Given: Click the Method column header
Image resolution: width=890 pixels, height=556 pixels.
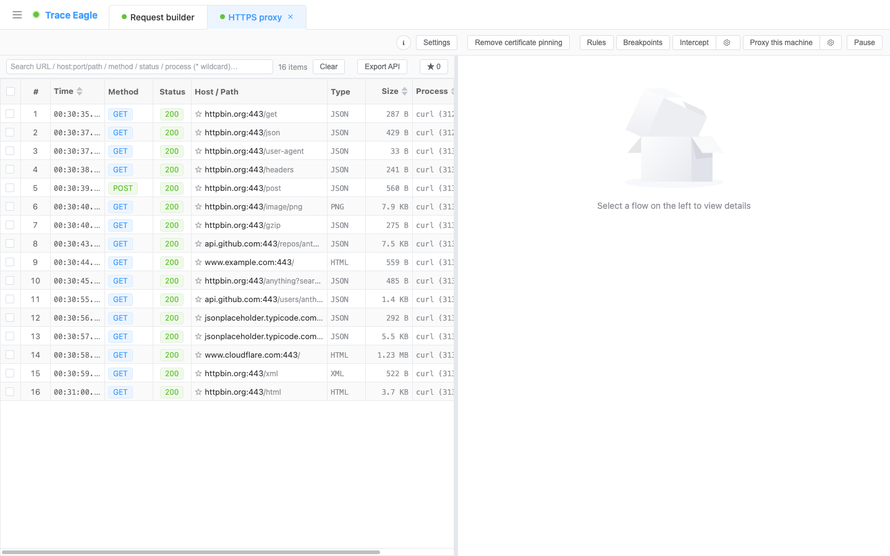Looking at the screenshot, I should click(123, 91).
